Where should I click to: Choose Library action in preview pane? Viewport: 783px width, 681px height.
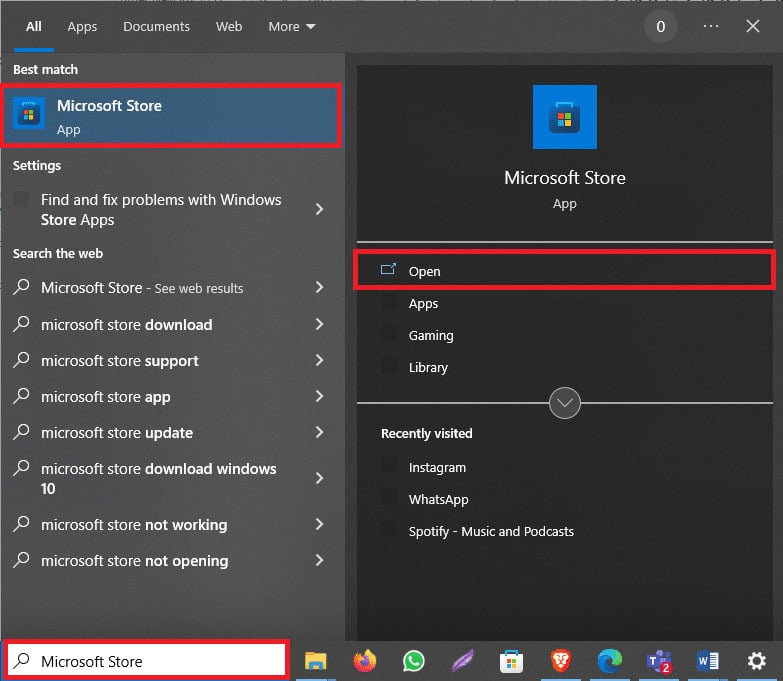coord(565,367)
